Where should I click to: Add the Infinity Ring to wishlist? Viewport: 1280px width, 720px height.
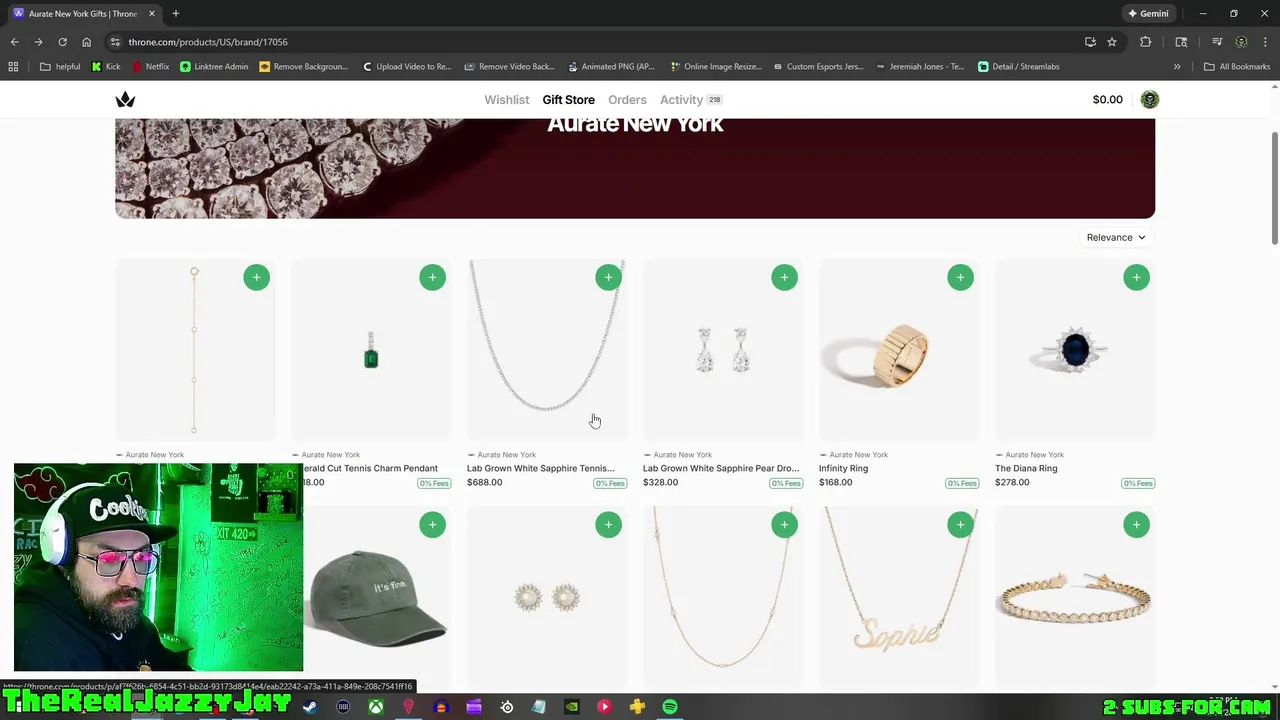point(960,277)
